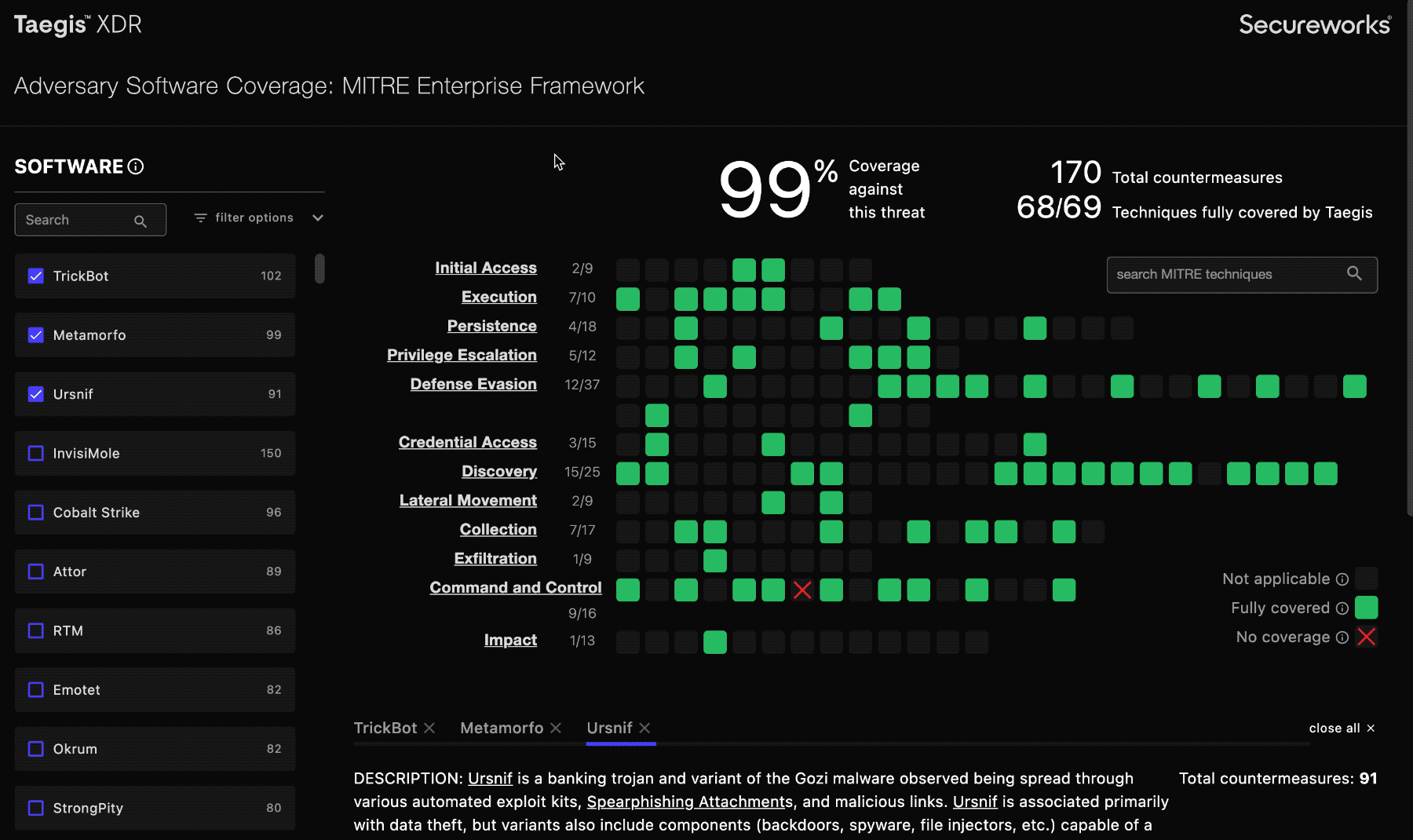This screenshot has height=840, width=1413.
Task: Click the green square in Impact row
Action: pos(715,642)
